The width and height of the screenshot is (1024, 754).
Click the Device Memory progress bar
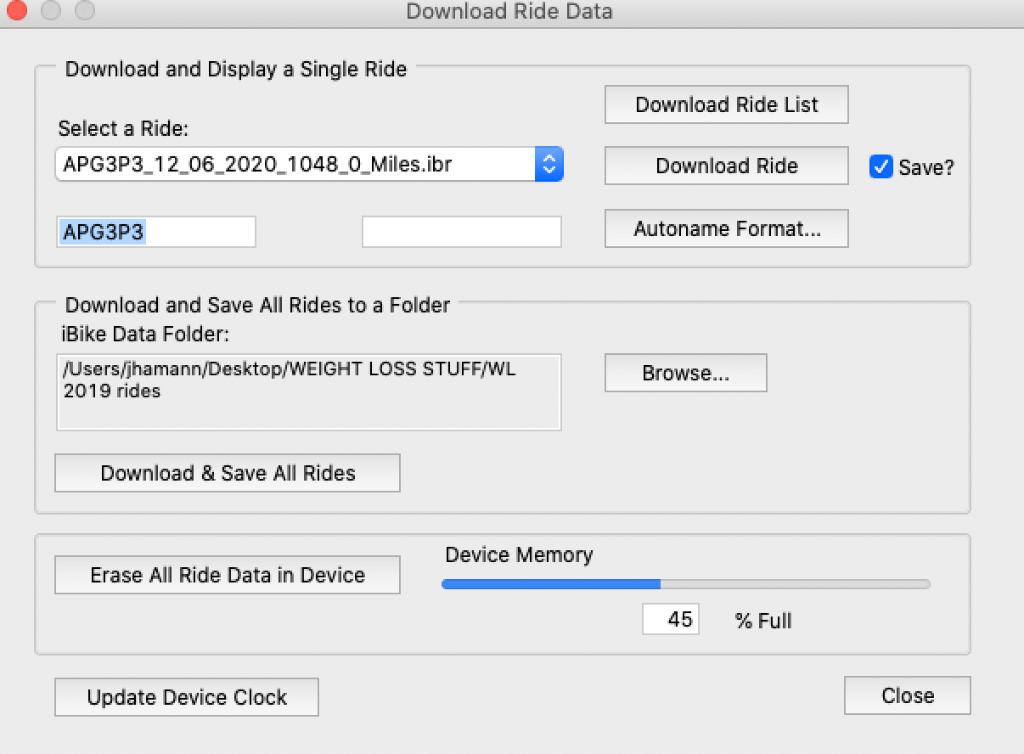(685, 584)
